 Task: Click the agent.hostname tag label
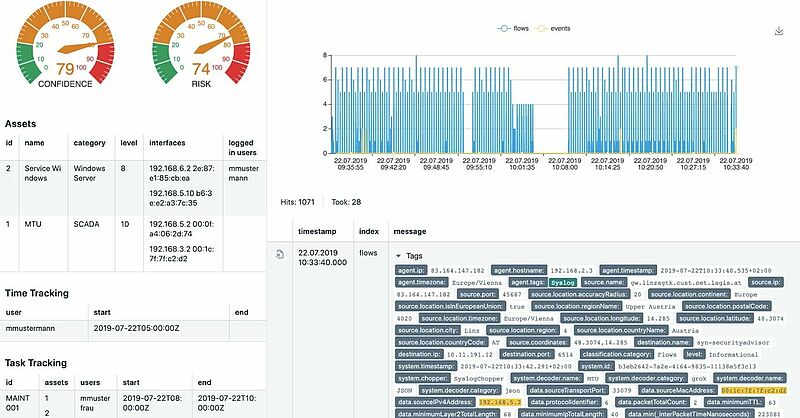click(518, 270)
